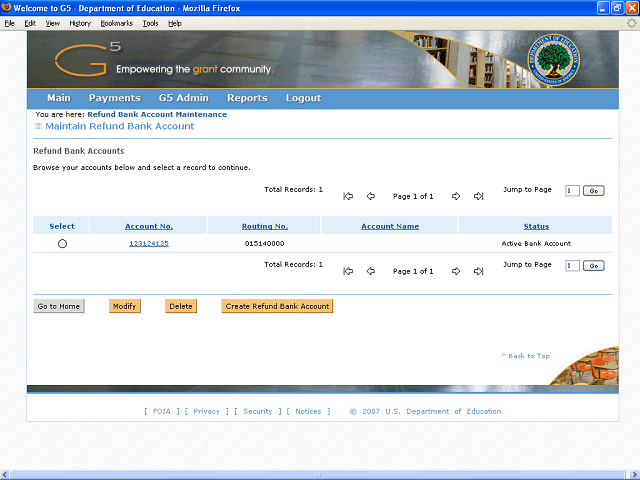Click Create Refund Bank Account button

click(277, 306)
